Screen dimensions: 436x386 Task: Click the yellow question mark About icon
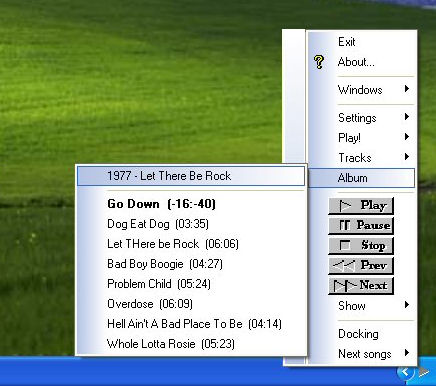319,62
